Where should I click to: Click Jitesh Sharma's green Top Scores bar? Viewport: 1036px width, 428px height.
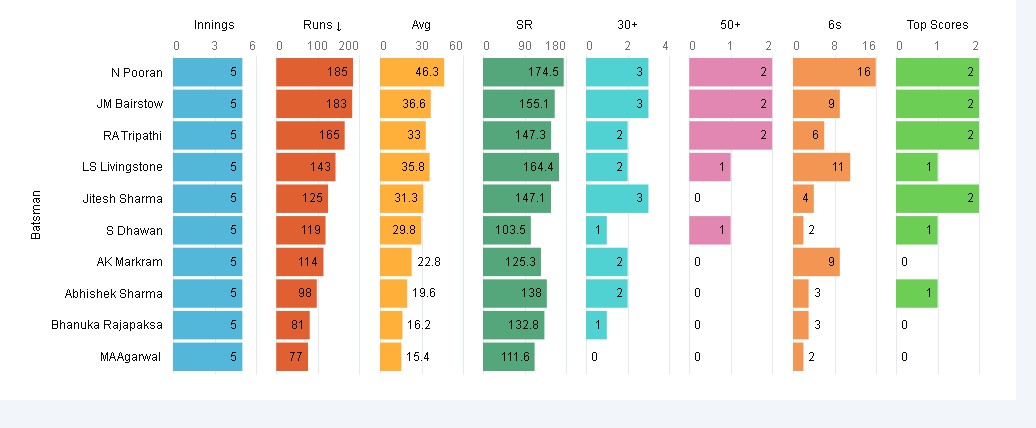(x=936, y=198)
